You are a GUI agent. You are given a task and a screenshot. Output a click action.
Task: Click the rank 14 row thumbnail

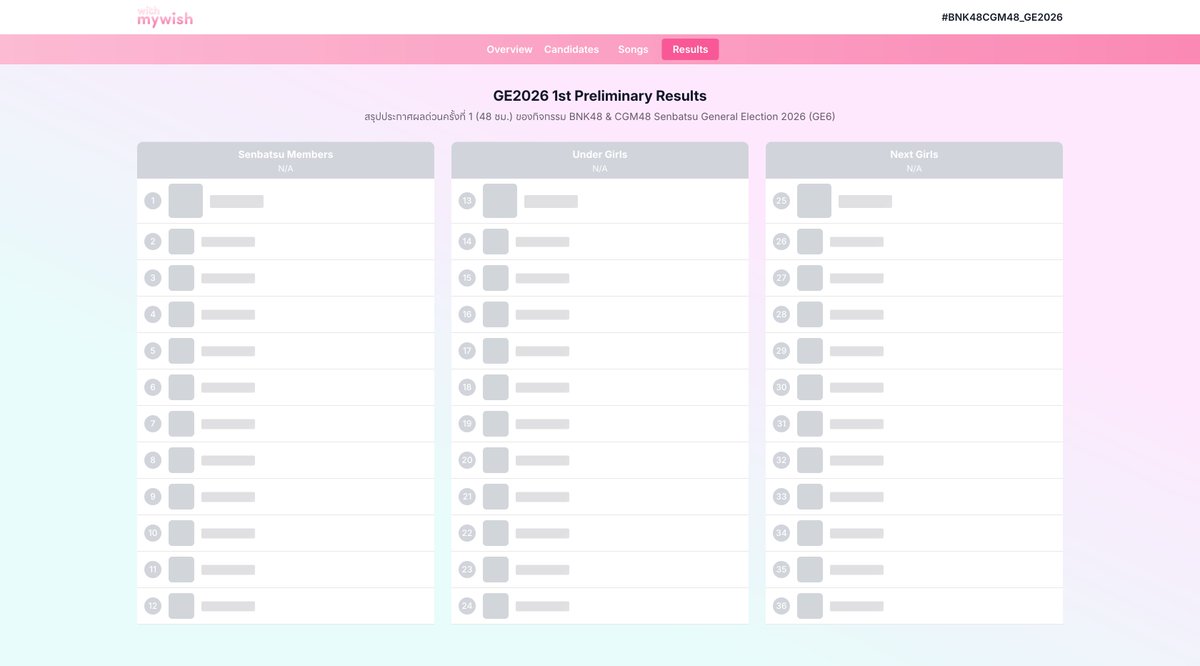495,242
